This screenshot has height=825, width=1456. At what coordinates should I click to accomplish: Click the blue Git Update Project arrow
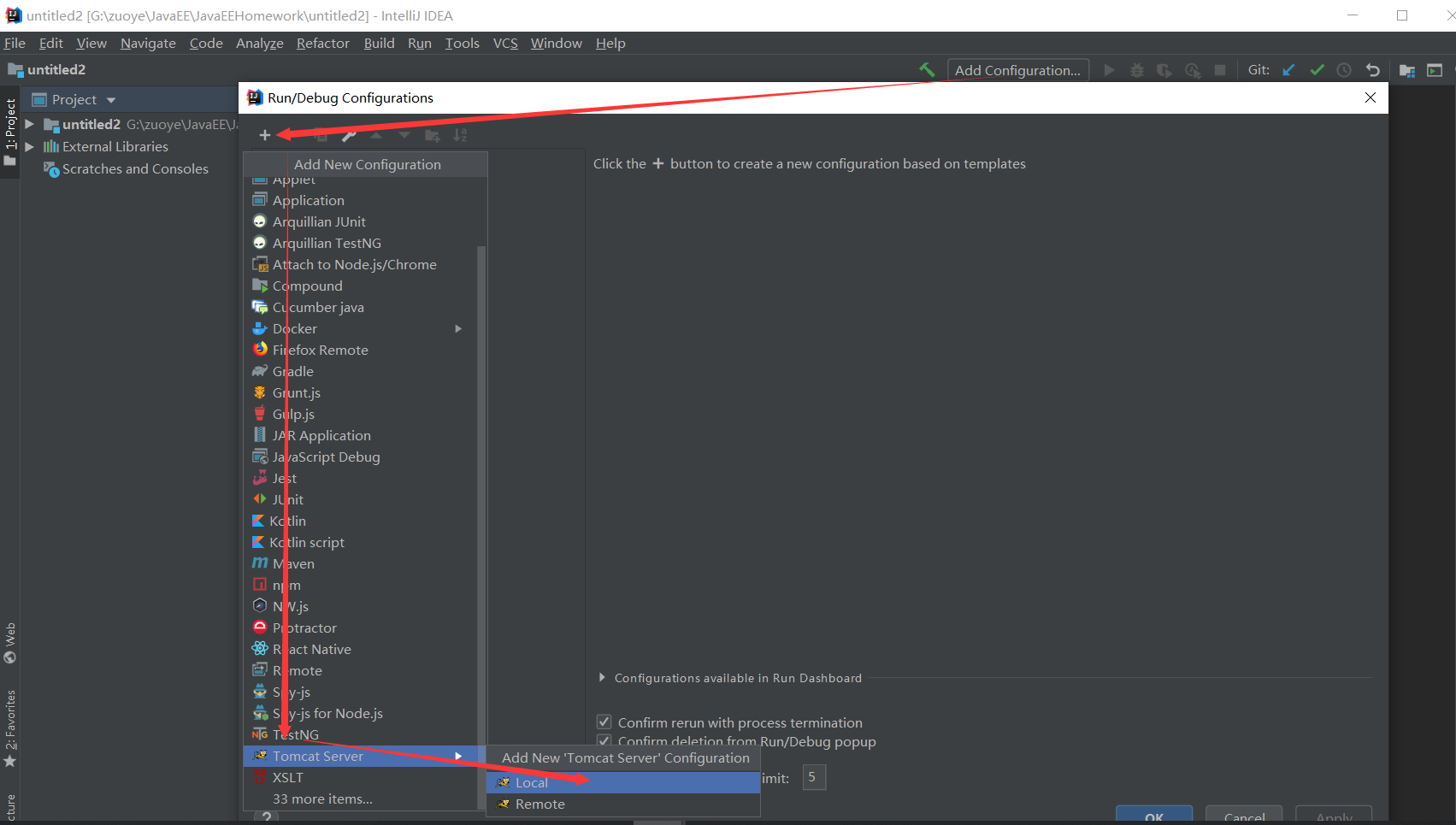(1288, 70)
